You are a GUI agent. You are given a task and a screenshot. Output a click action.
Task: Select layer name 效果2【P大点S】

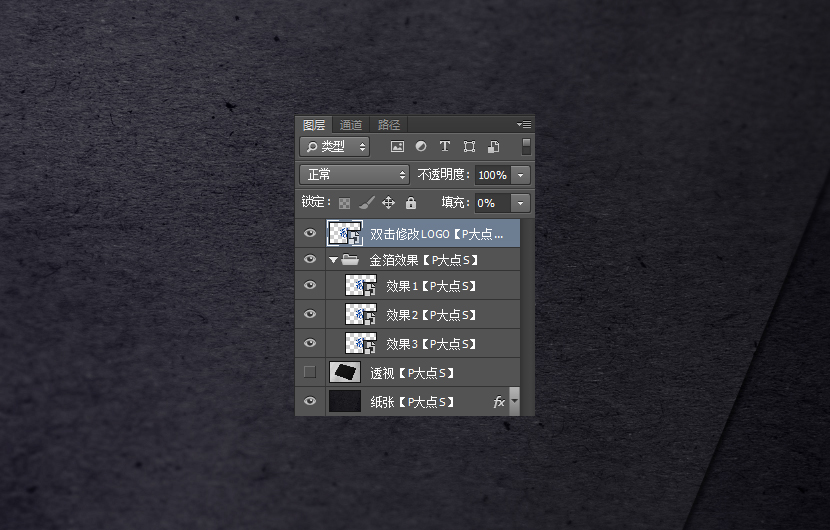(x=431, y=316)
